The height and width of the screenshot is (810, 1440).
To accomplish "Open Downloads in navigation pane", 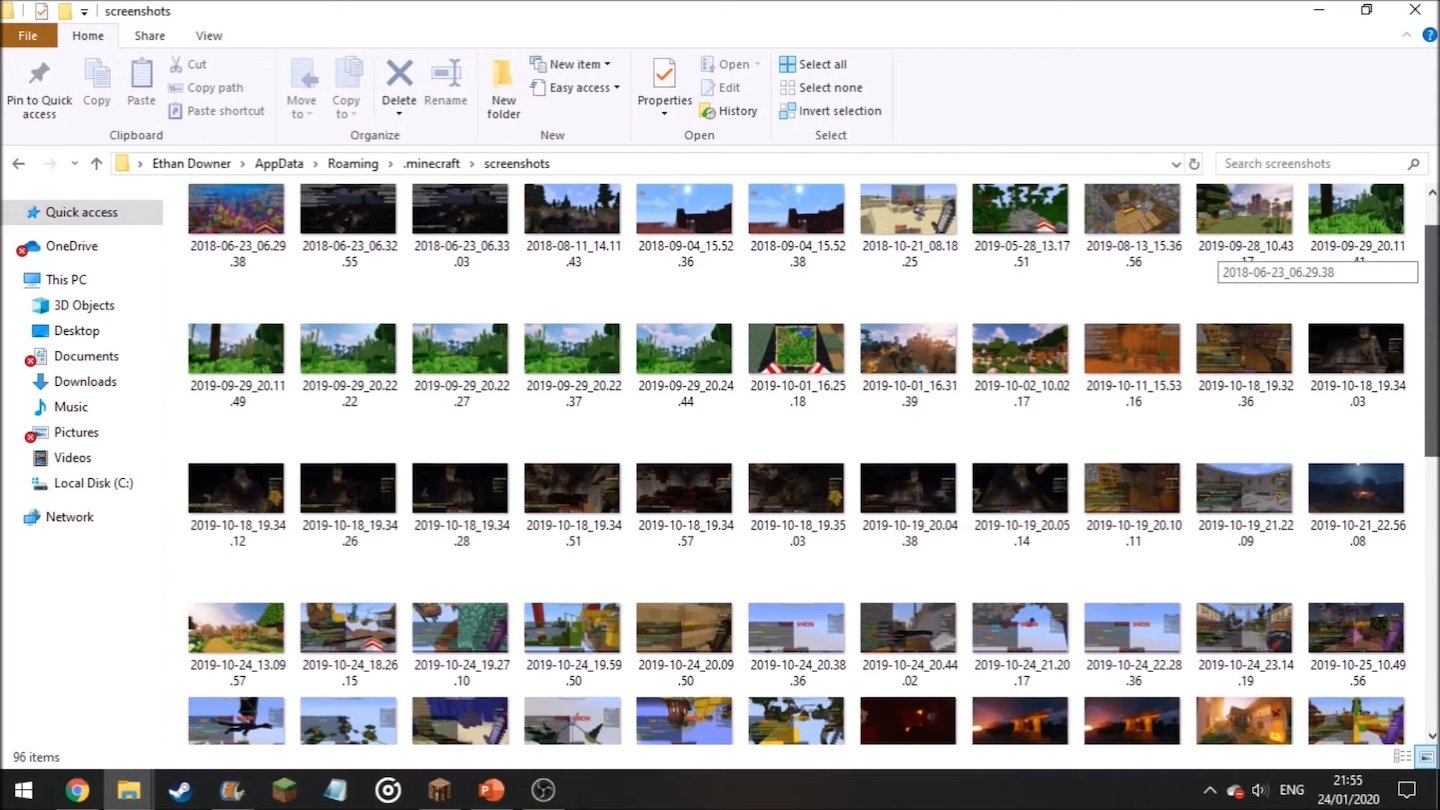I will tap(85, 381).
